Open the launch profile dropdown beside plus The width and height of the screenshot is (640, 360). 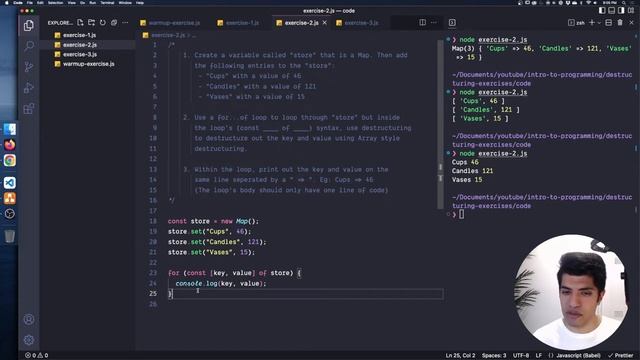click(x=599, y=23)
